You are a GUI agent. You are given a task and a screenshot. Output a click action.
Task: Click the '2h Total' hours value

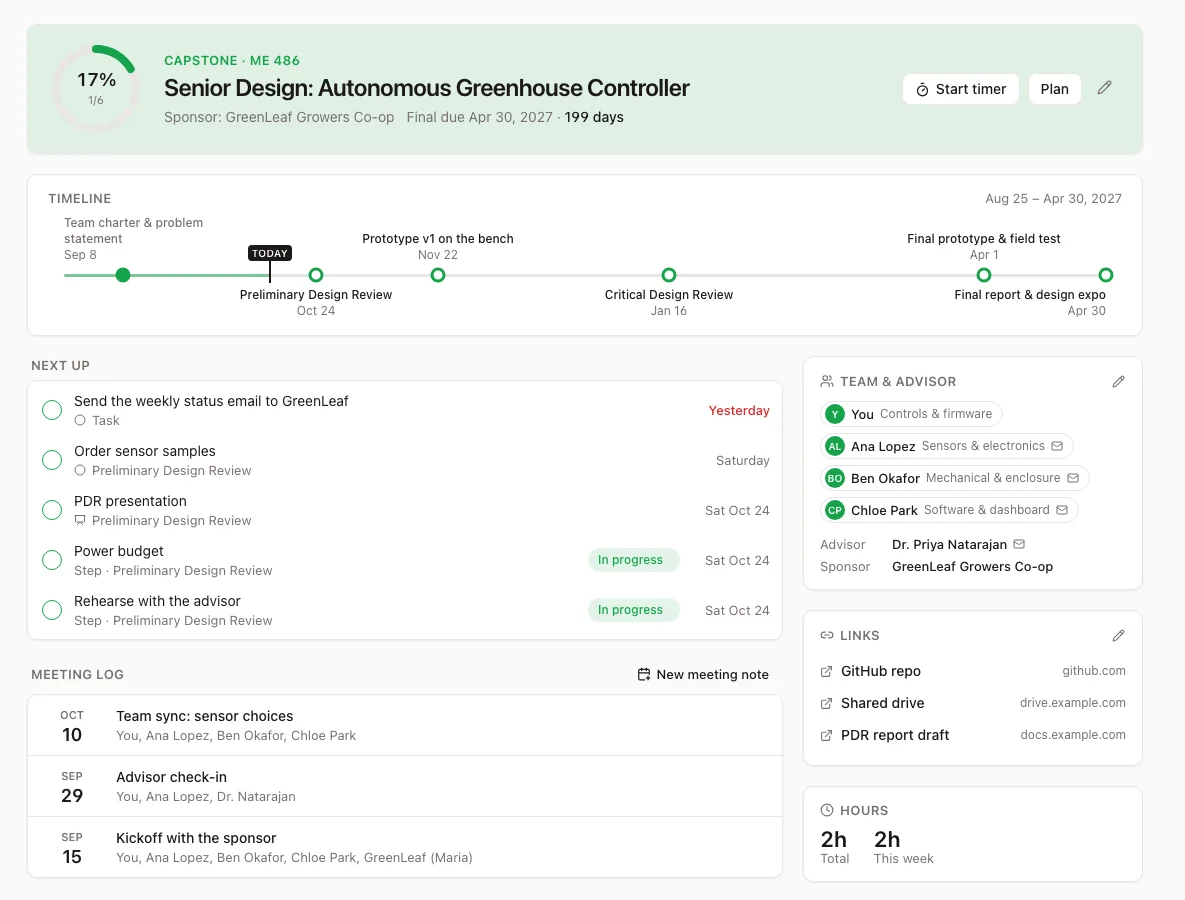(x=834, y=847)
